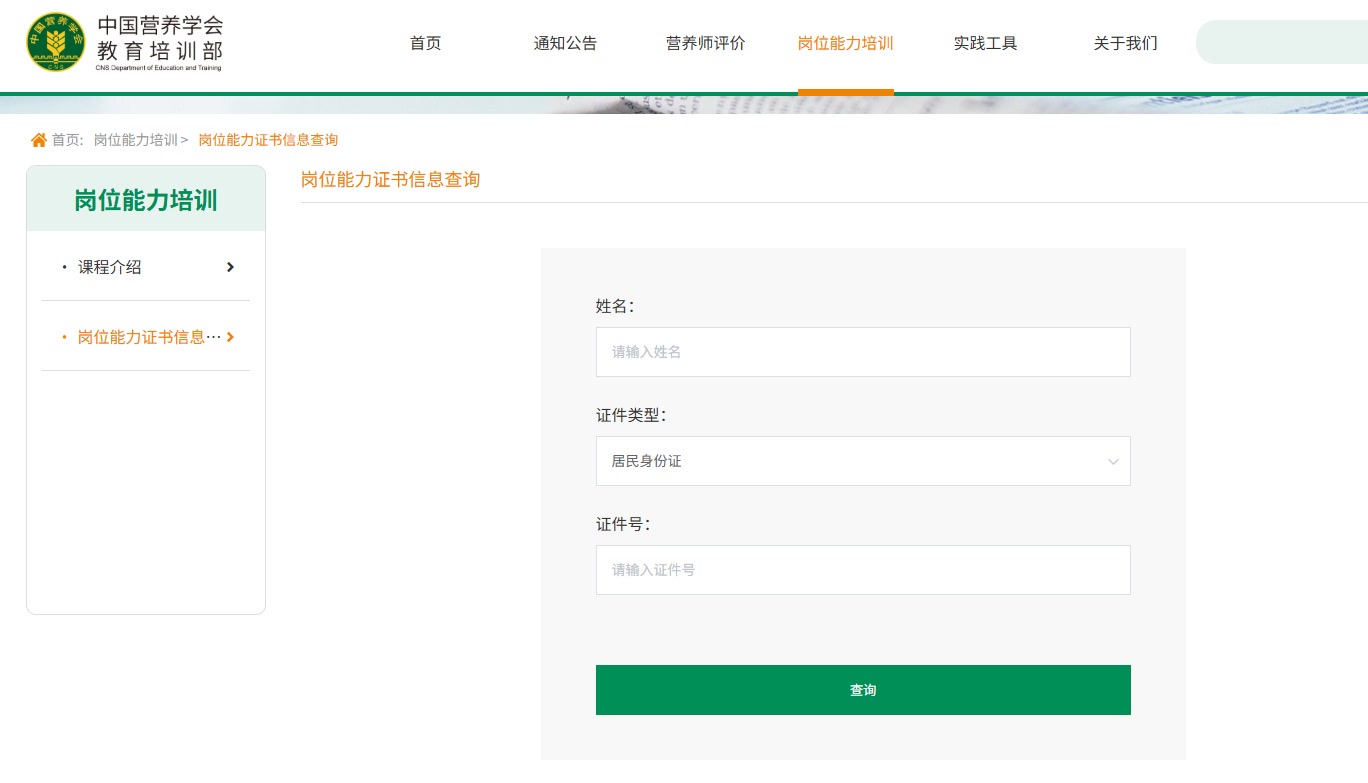Viewport: 1368px width, 783px height.
Task: Open 课程介绍 in the sidebar
Action: click(x=110, y=267)
